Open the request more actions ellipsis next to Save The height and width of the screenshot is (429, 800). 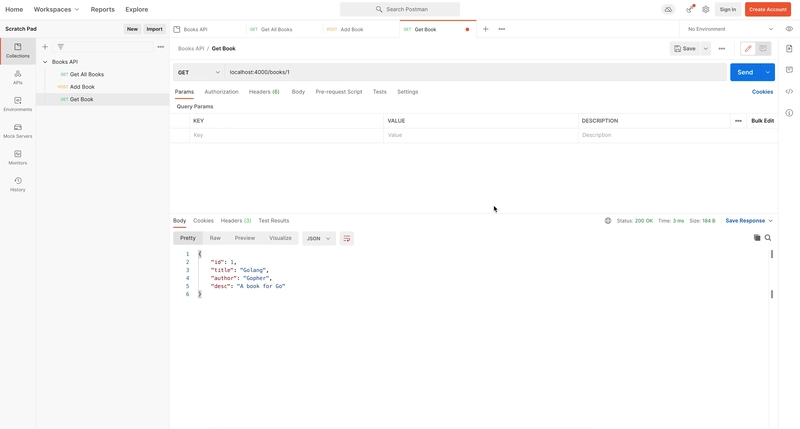(721, 48)
